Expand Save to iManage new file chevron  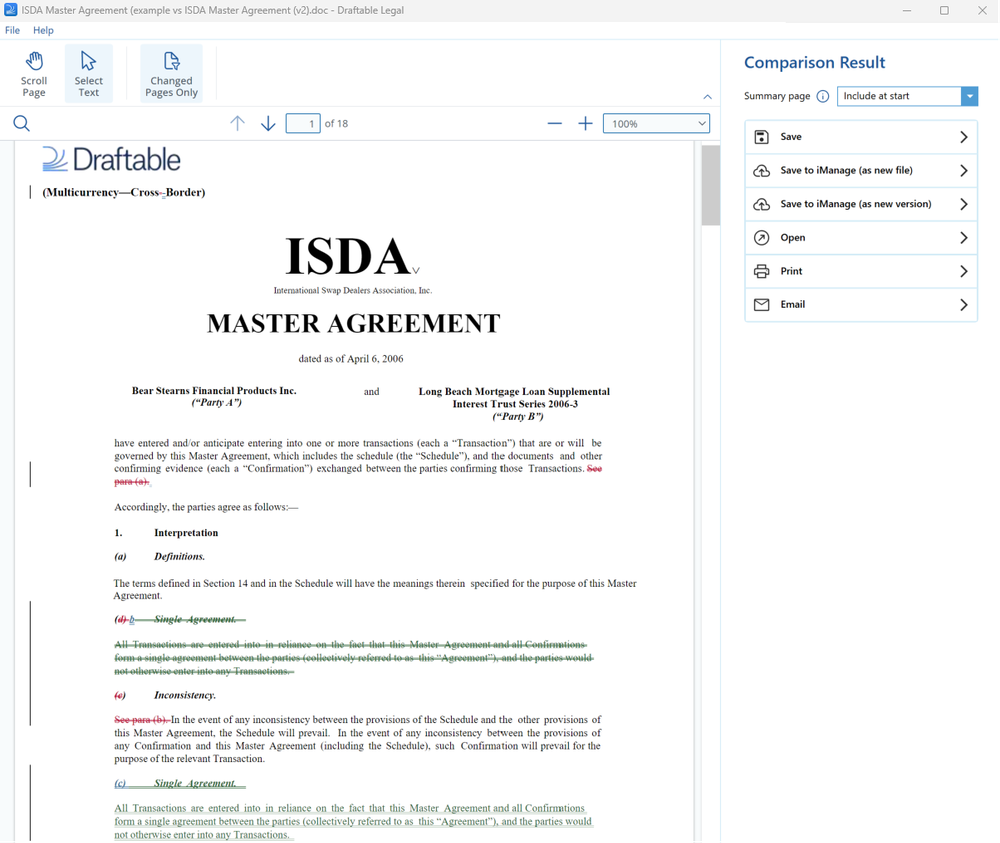(x=964, y=171)
